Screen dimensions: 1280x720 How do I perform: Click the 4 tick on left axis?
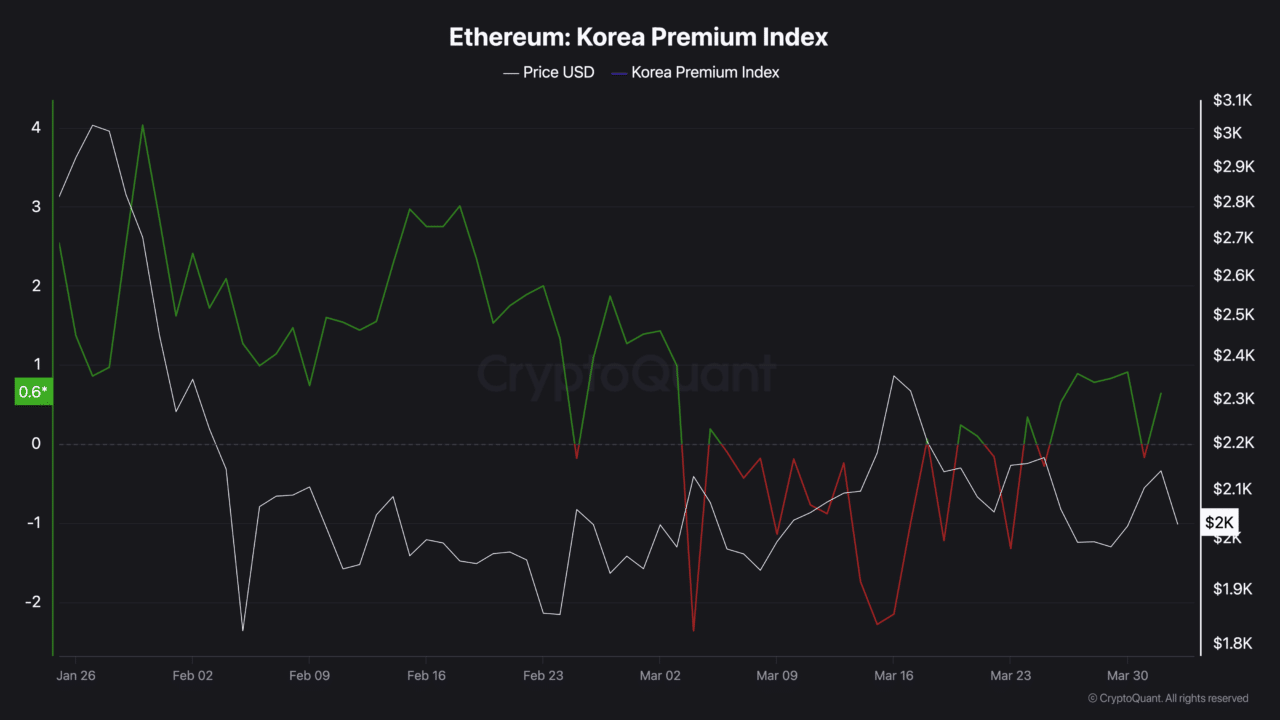pos(36,128)
